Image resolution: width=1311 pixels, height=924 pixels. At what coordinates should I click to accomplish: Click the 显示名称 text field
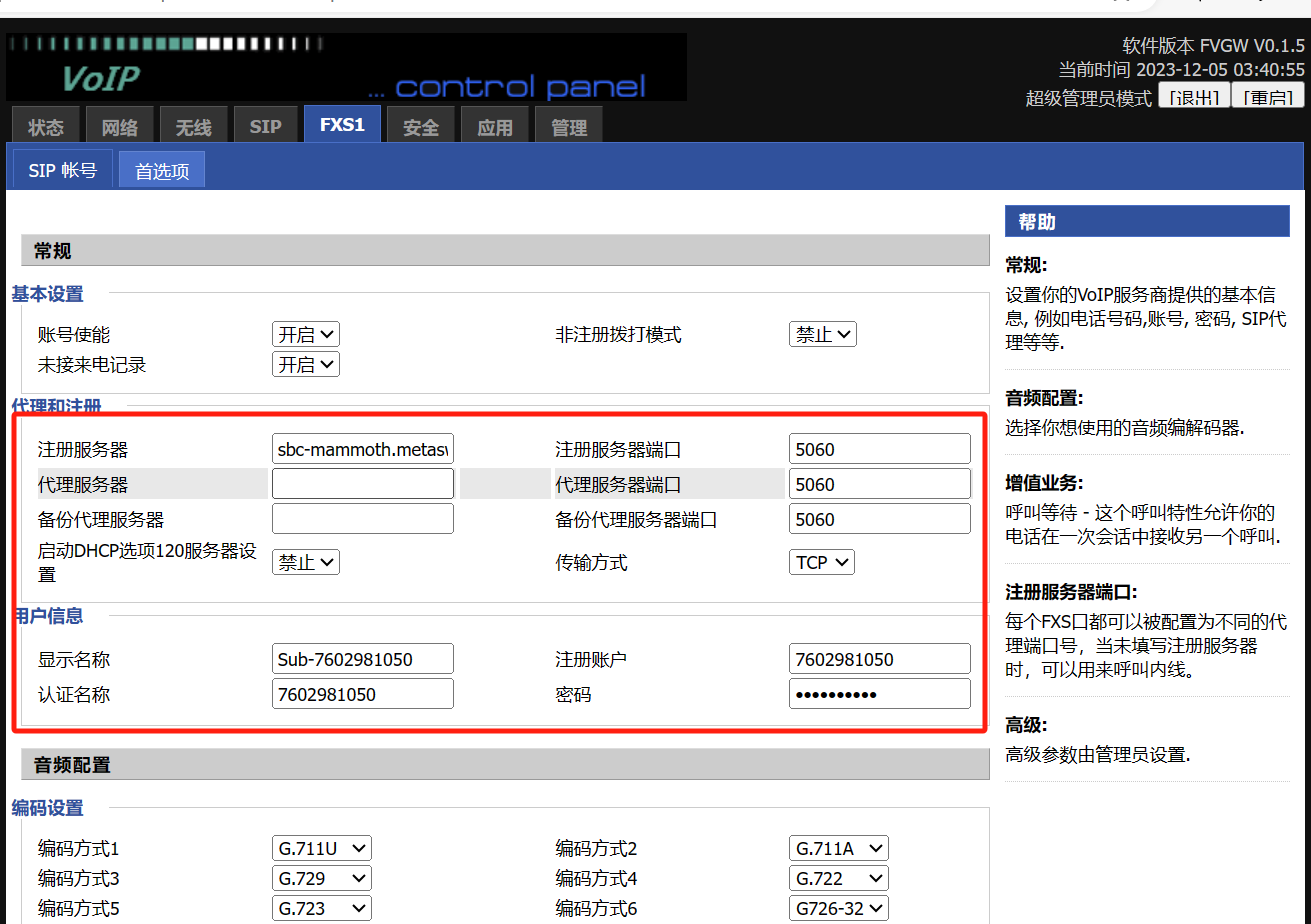click(x=362, y=659)
